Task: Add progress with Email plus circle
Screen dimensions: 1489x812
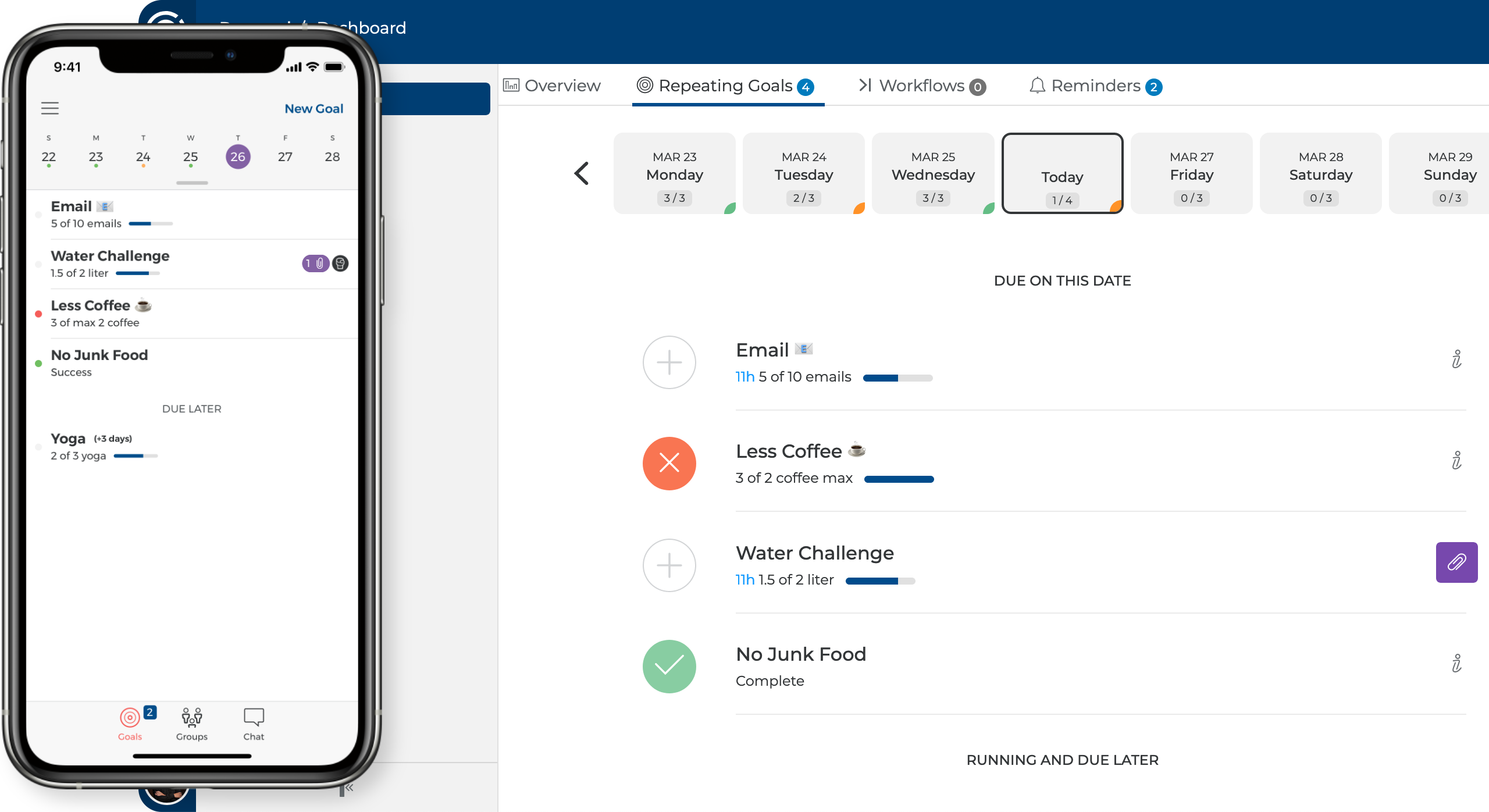Action: point(669,362)
